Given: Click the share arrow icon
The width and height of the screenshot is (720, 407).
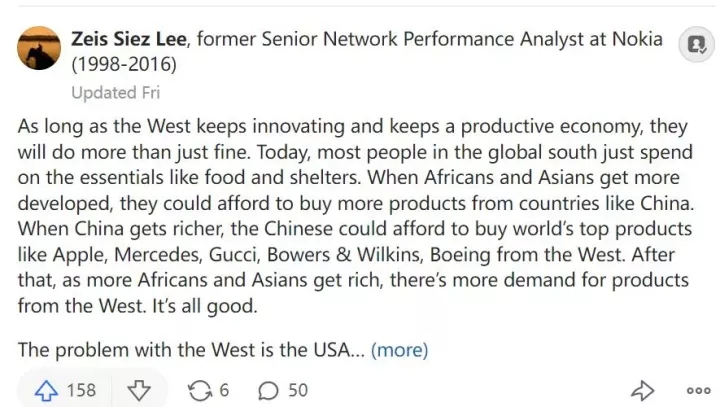Looking at the screenshot, I should tap(643, 389).
